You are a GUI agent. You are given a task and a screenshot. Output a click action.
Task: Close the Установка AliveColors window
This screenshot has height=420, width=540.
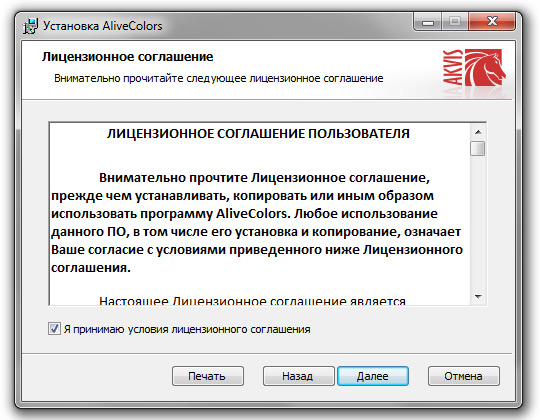click(x=492, y=22)
